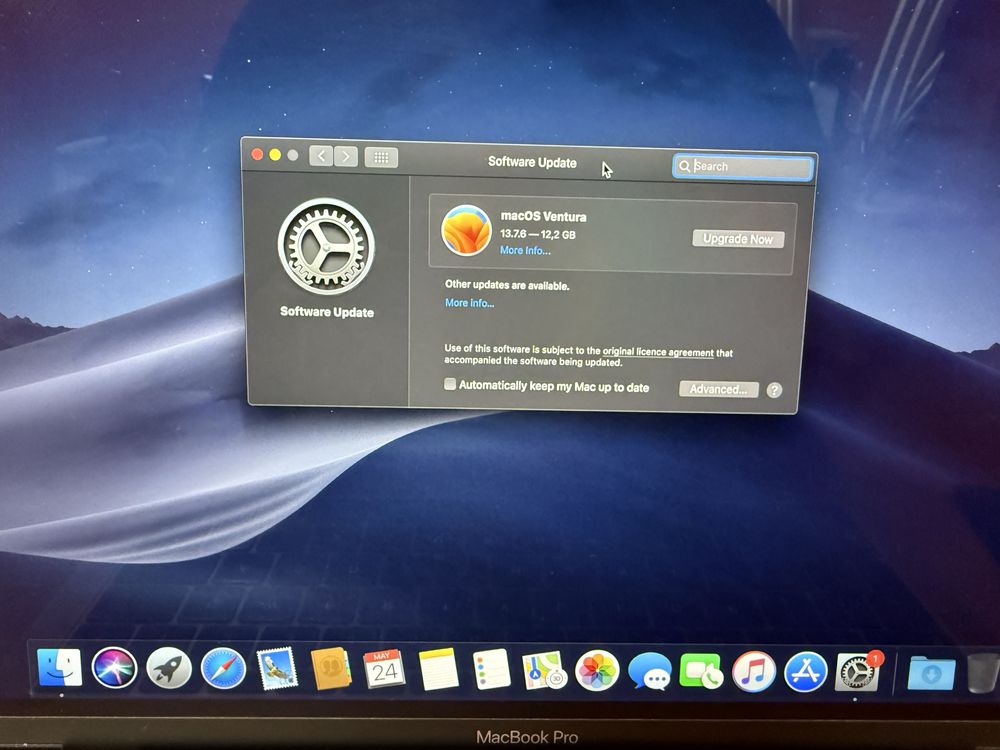The width and height of the screenshot is (1000, 750).
Task: Click the magnifier icon in Search field
Action: click(x=684, y=166)
